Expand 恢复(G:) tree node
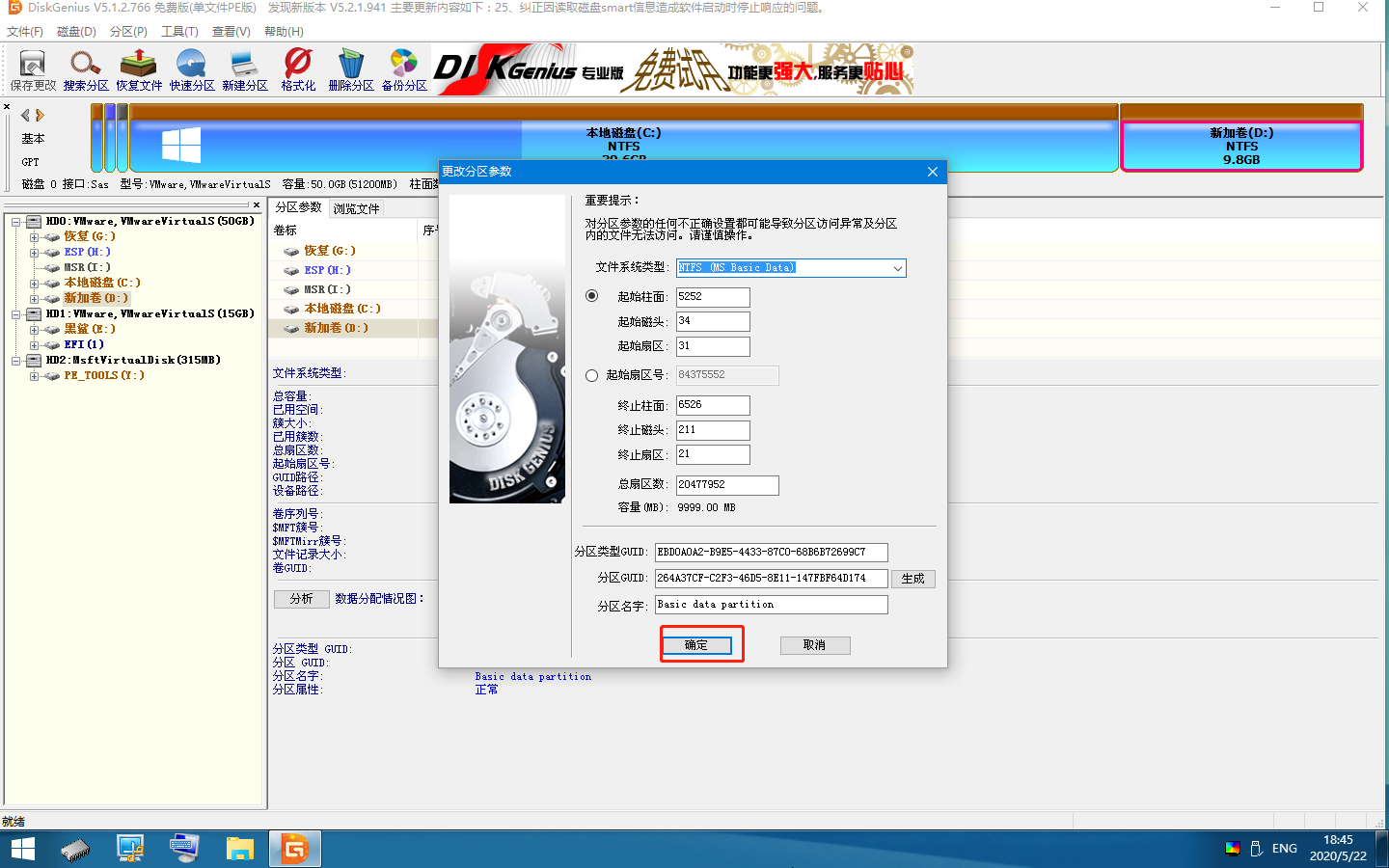Screen dimensions: 1389x868 34,237
